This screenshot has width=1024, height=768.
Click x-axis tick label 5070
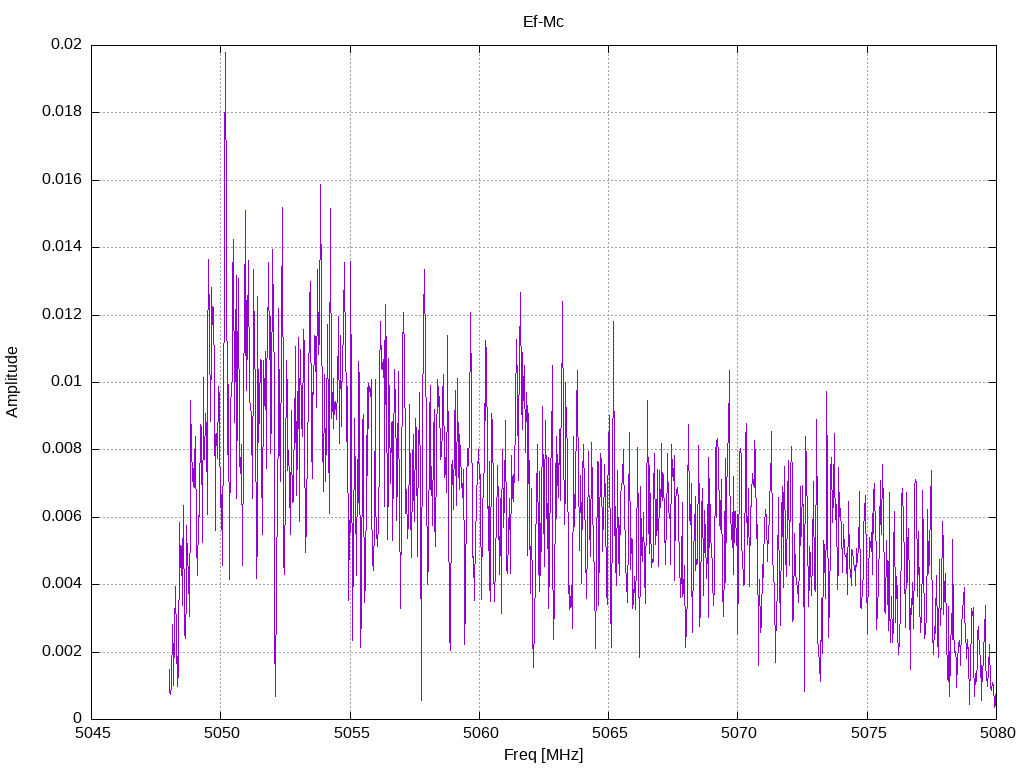click(x=739, y=733)
